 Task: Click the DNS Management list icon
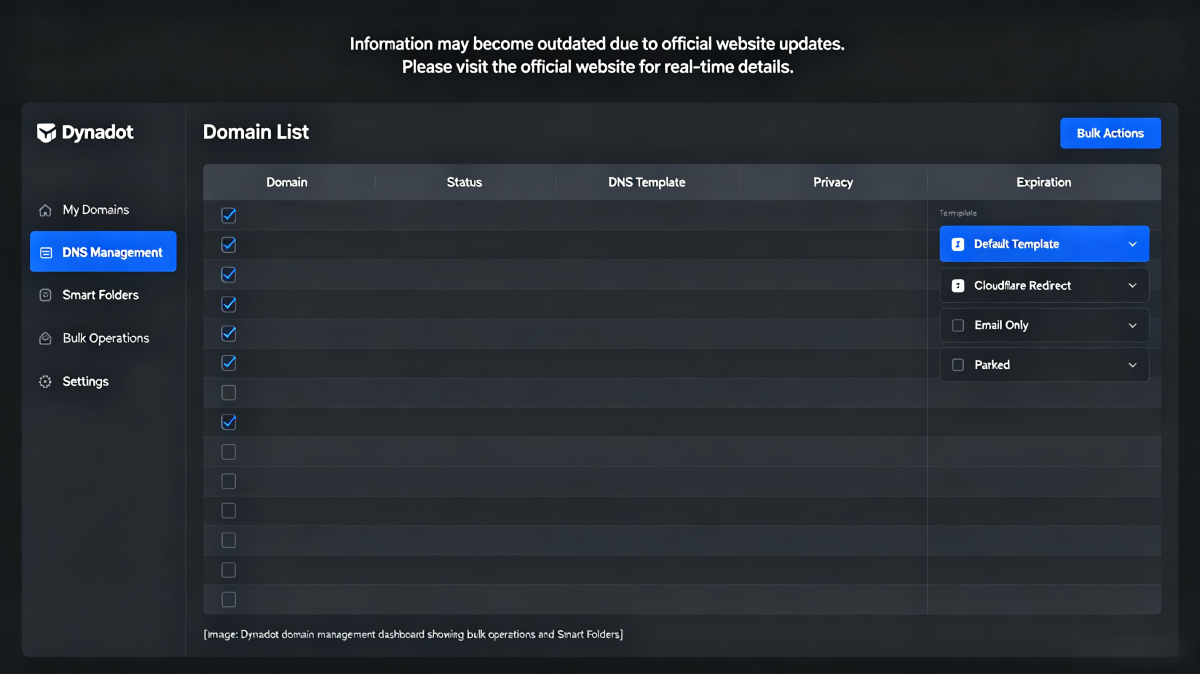(46, 253)
